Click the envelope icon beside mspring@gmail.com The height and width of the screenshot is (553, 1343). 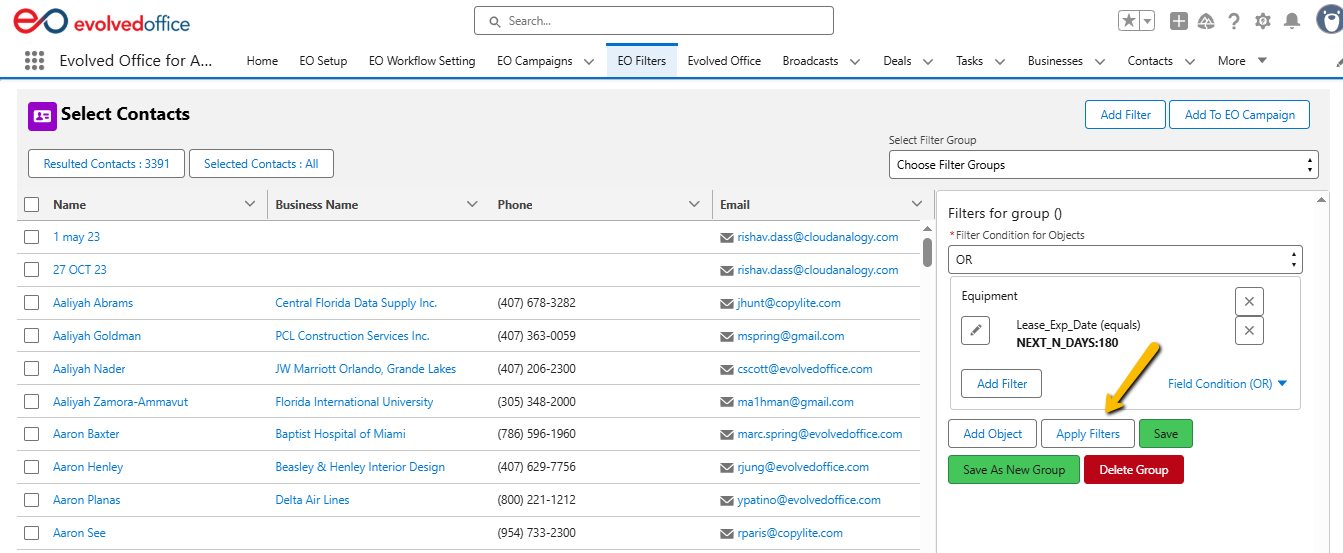727,336
